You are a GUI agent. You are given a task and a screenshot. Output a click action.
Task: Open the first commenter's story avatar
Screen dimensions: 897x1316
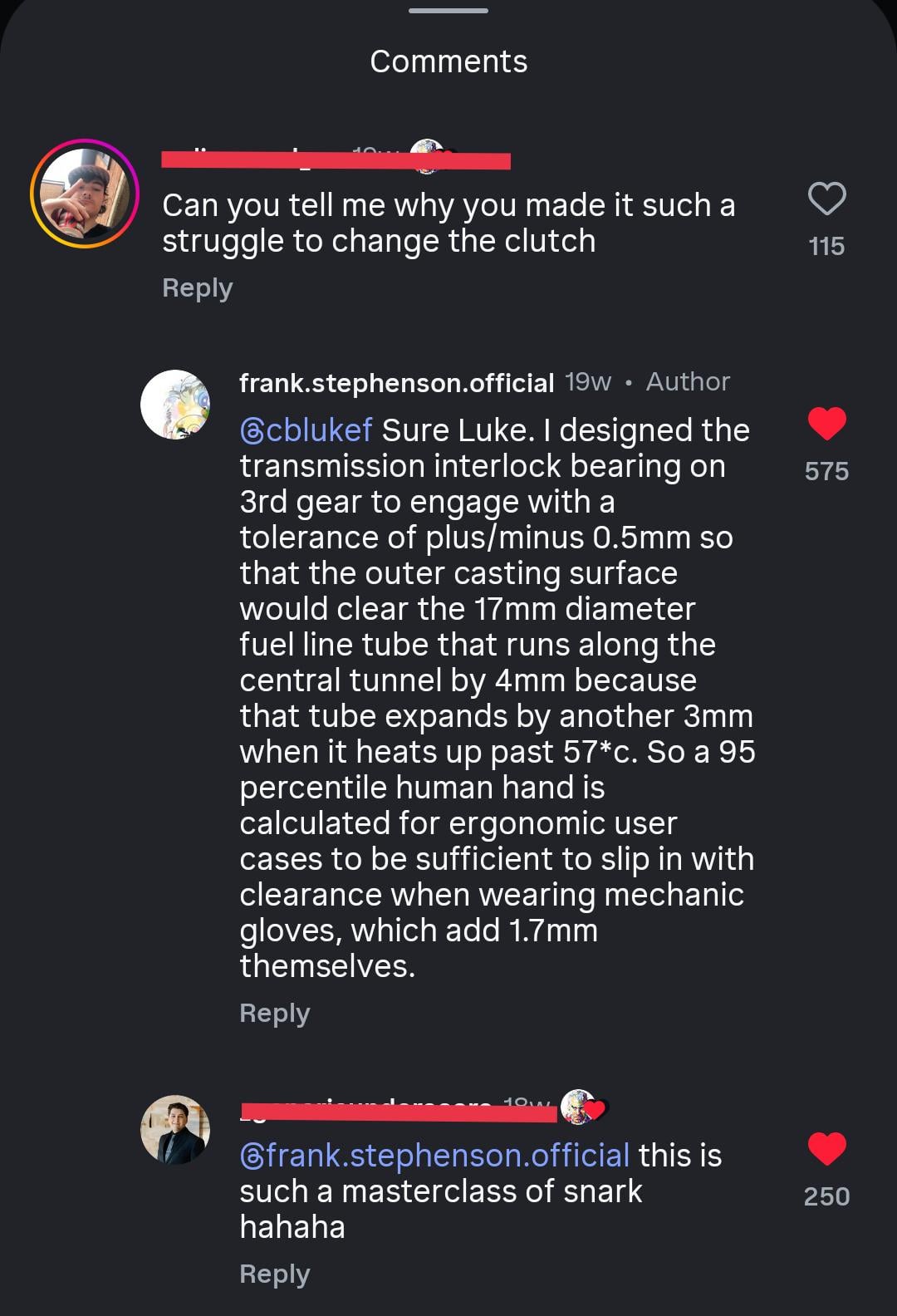tap(85, 194)
